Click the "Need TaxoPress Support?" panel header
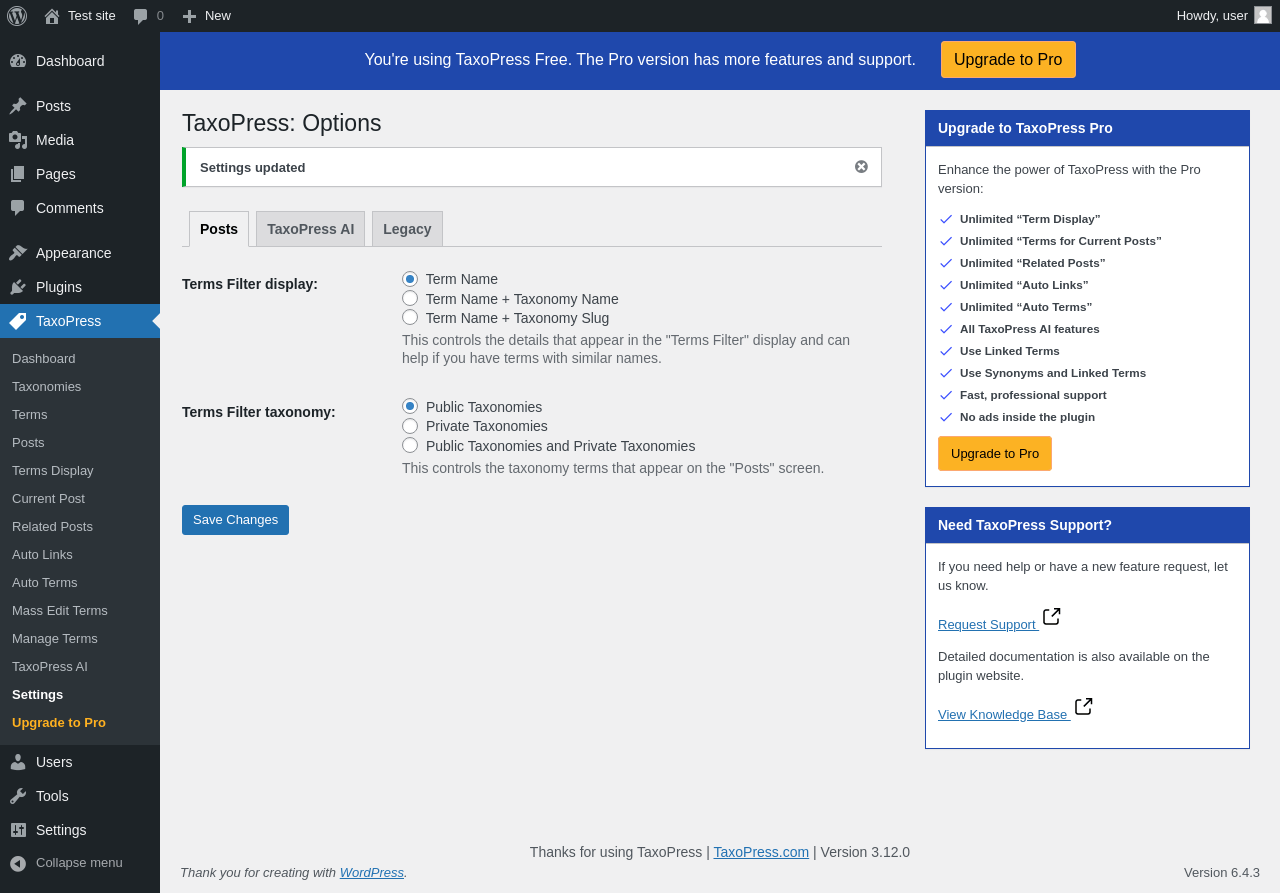This screenshot has width=1280, height=893. point(1087,525)
